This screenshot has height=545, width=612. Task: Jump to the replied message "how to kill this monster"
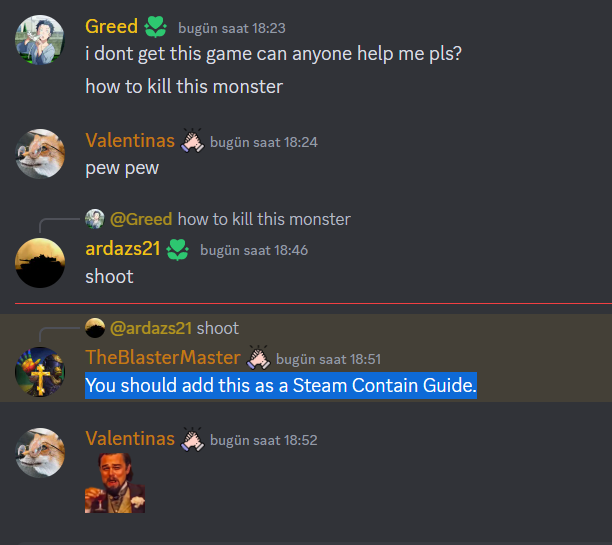tap(264, 219)
